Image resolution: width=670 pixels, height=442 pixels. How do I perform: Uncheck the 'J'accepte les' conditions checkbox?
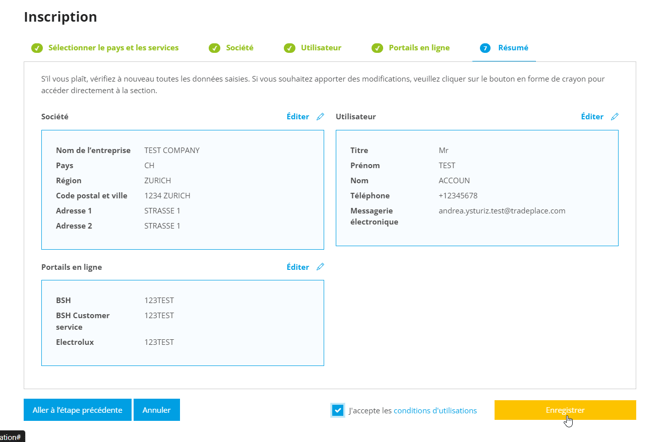pyautogui.click(x=338, y=410)
